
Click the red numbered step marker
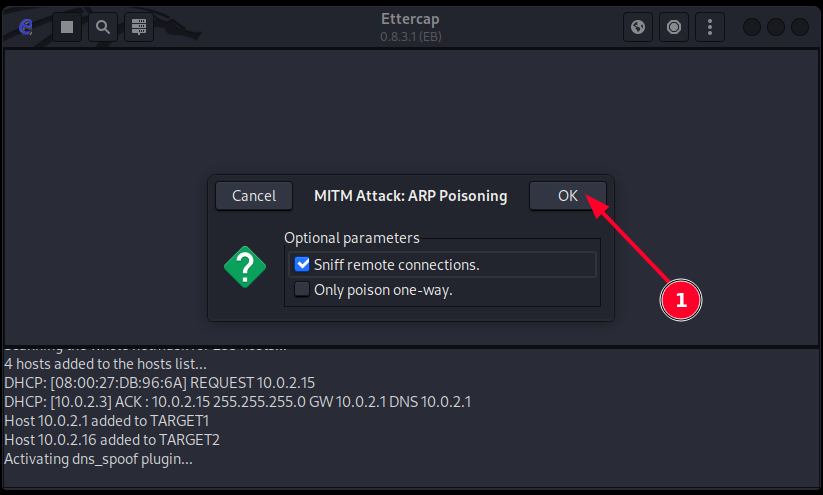(x=681, y=299)
